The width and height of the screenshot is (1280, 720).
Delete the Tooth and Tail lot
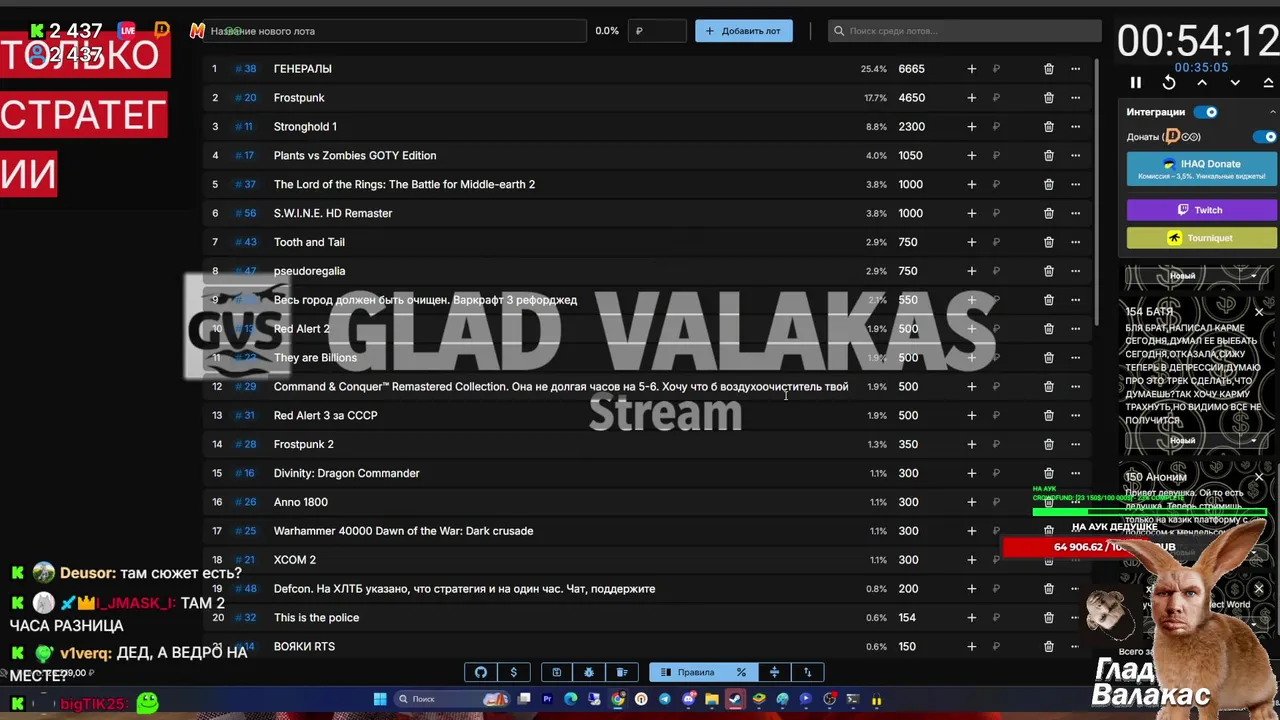coord(1049,242)
